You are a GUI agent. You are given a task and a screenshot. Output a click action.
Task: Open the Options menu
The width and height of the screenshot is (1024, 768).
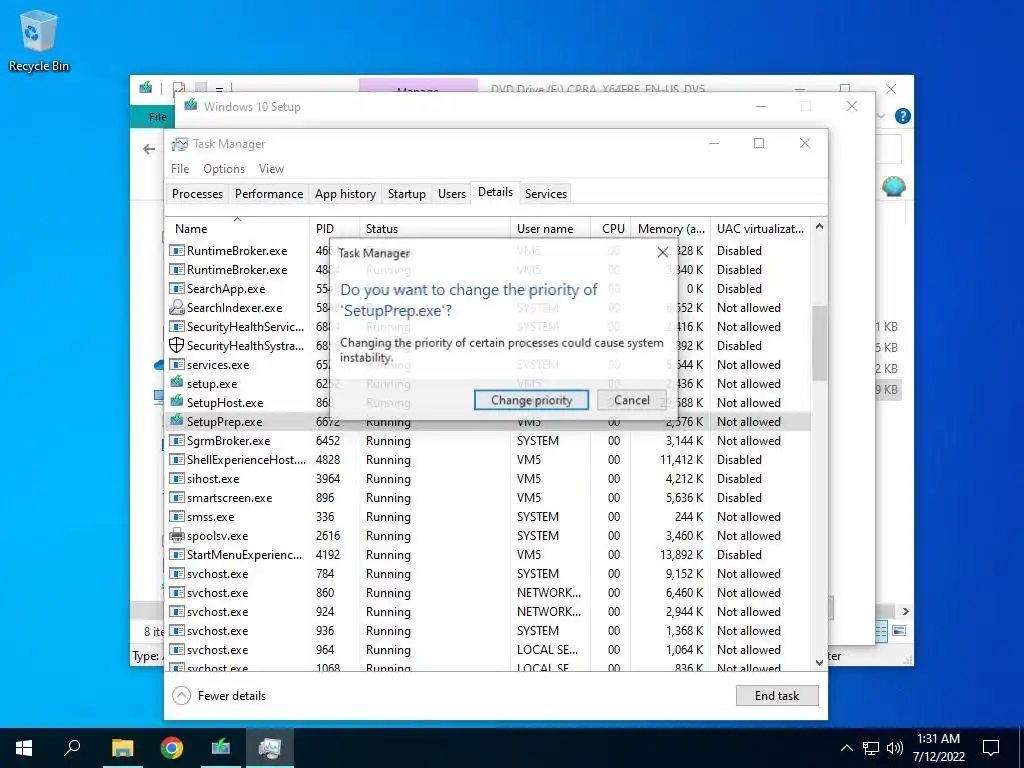[x=224, y=168]
